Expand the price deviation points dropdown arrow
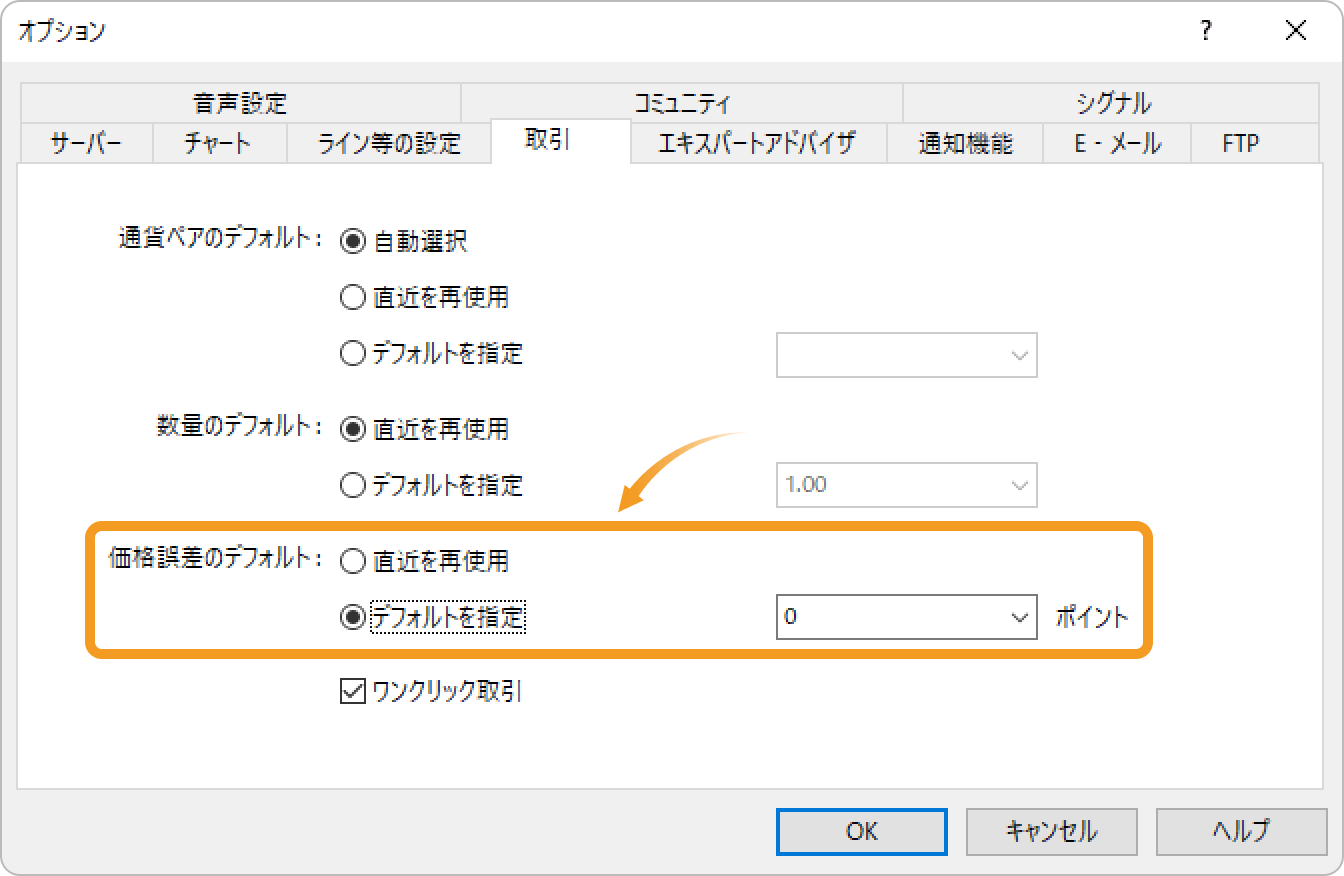The image size is (1344, 876). point(1020,618)
